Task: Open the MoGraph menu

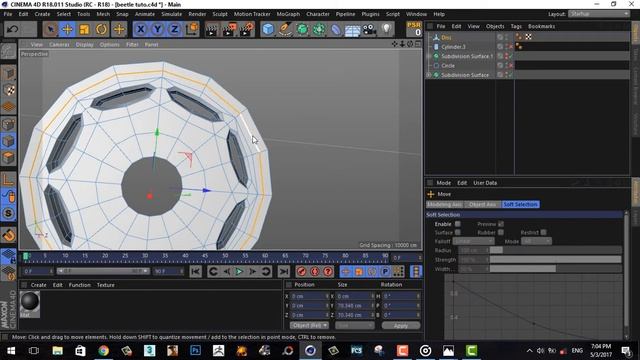Action: coord(288,14)
